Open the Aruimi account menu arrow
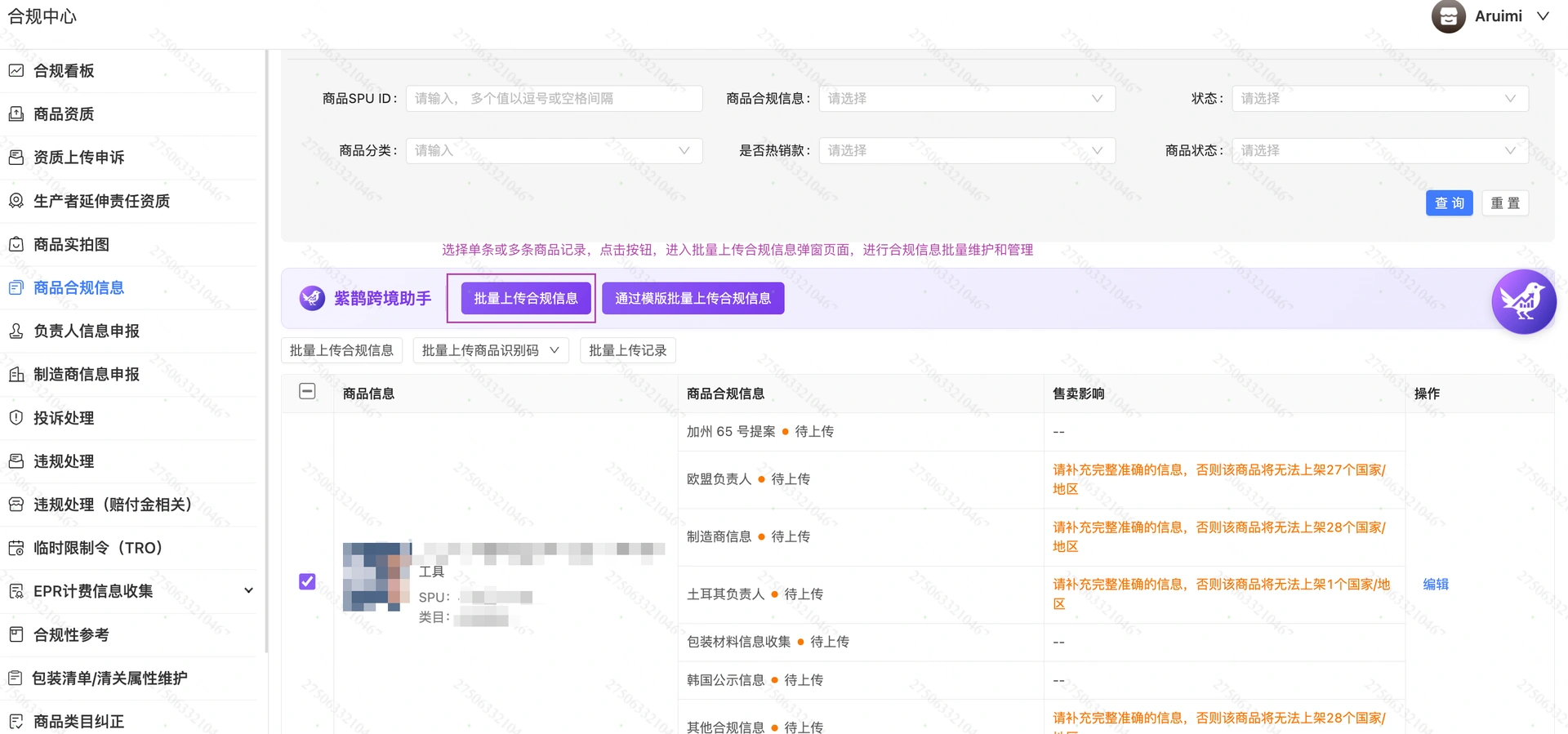The image size is (1568, 734). click(x=1543, y=16)
